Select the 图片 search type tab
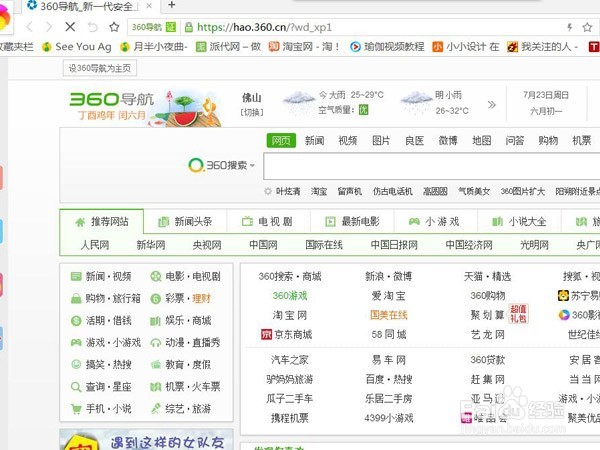This screenshot has height=450, width=600. (x=381, y=140)
